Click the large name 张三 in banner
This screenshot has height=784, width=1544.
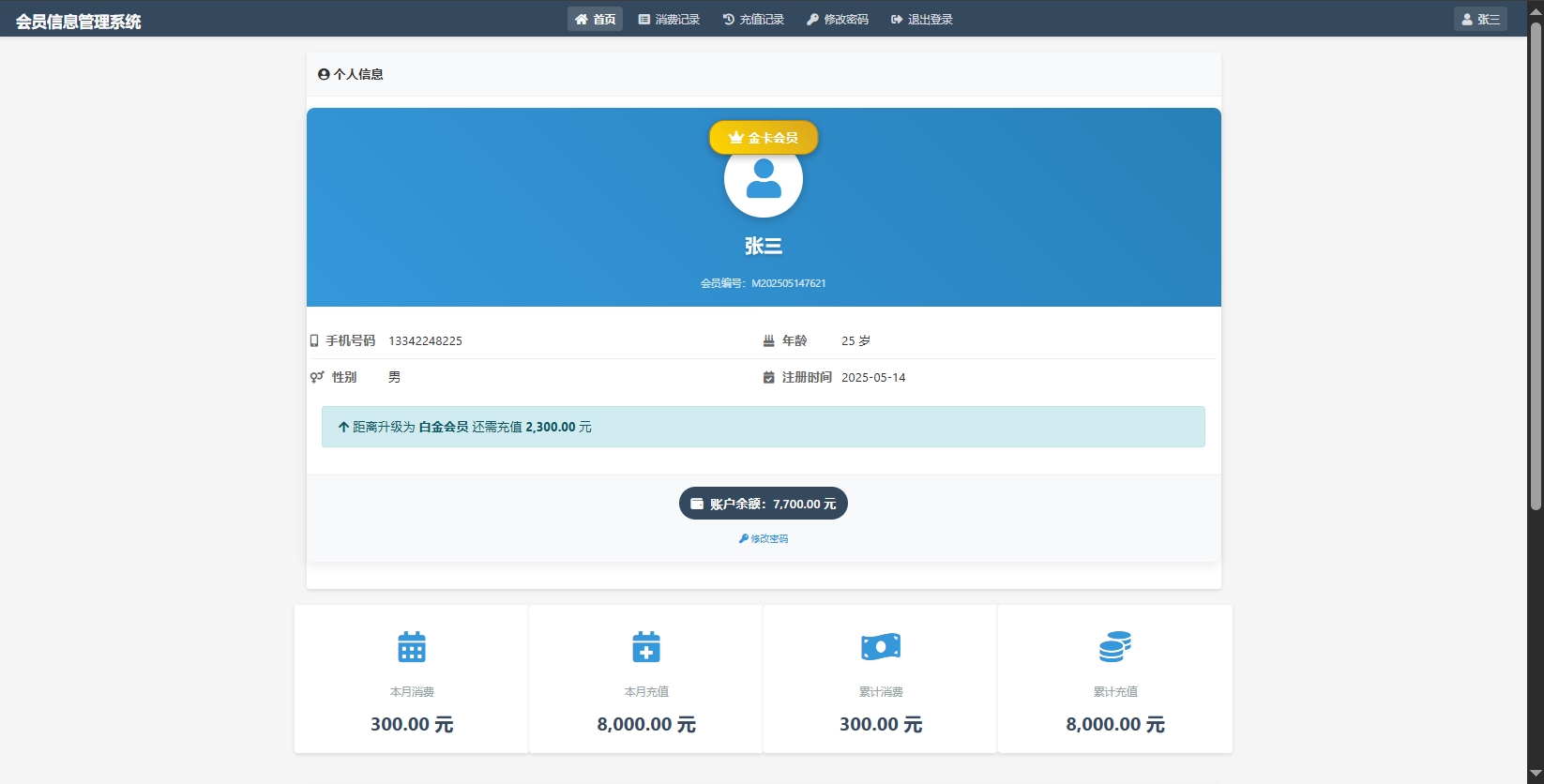(764, 246)
